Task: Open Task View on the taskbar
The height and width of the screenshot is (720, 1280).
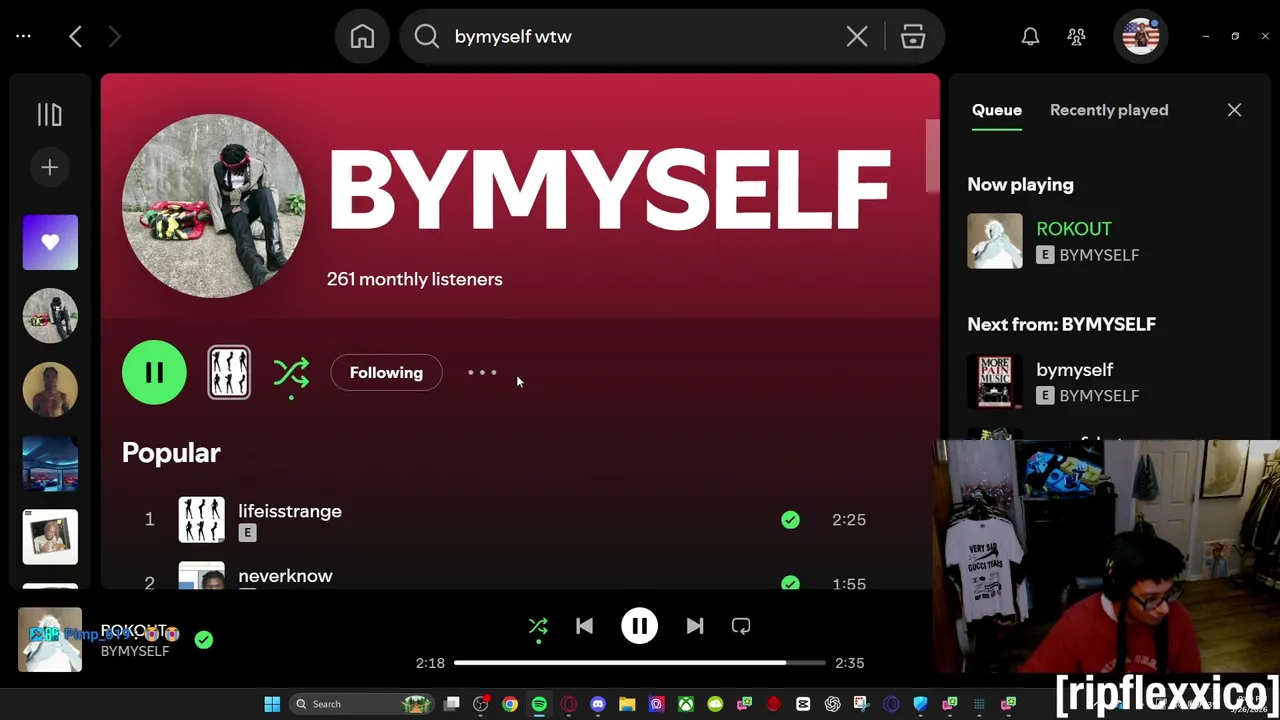Action: [x=452, y=704]
